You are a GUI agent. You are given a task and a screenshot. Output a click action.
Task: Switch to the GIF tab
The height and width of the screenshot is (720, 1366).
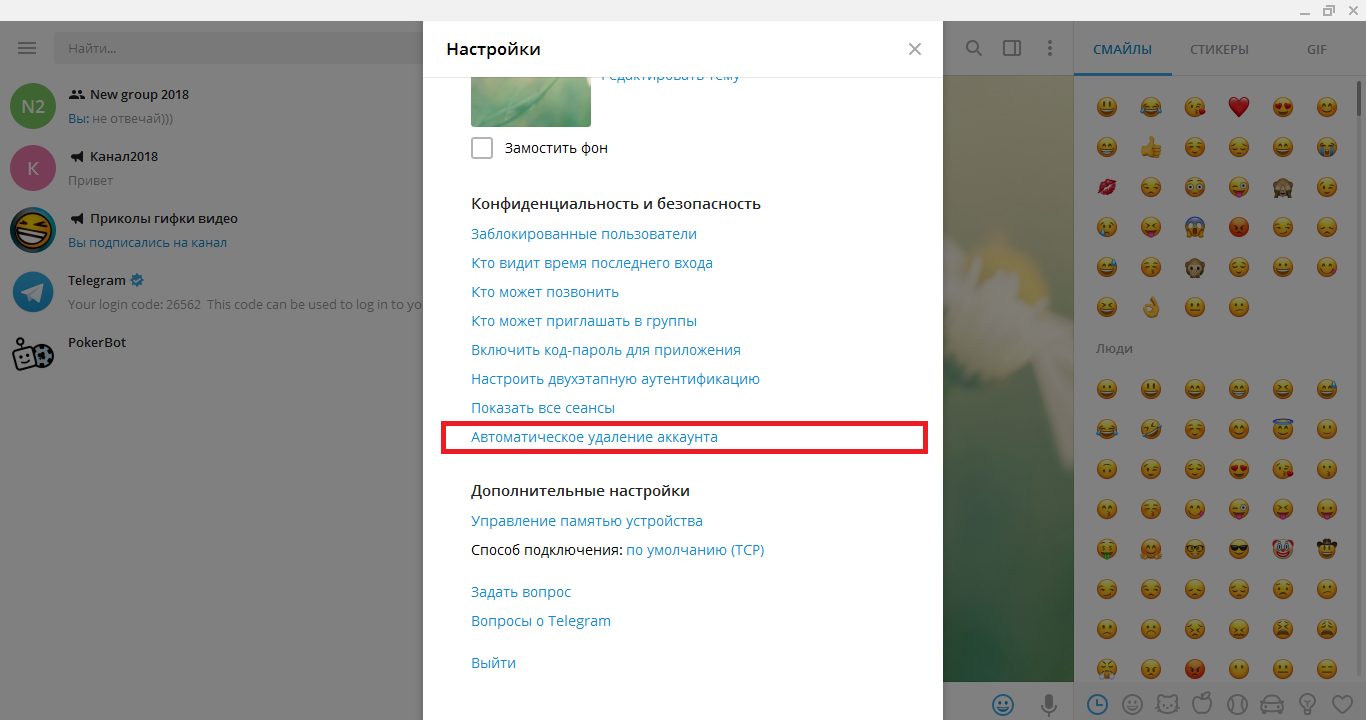pos(1316,49)
